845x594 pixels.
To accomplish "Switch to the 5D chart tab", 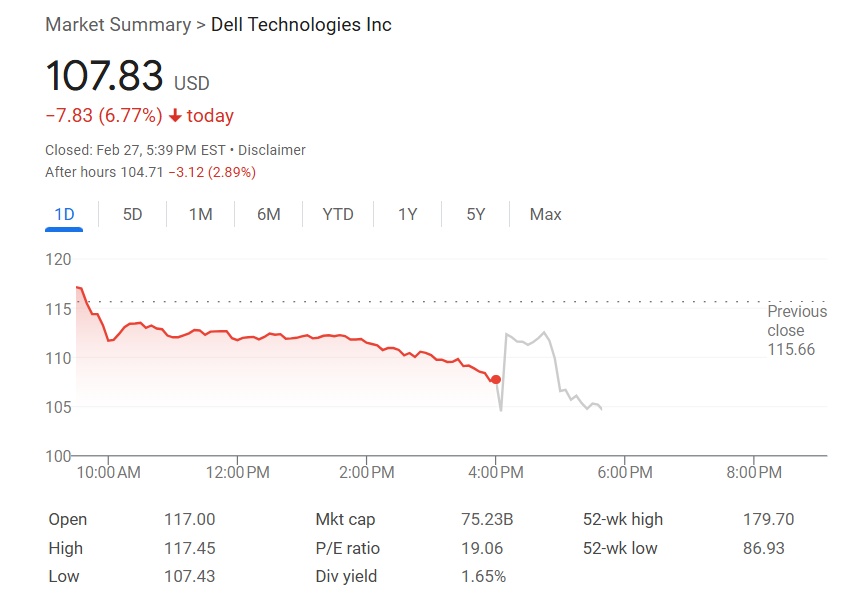I will (x=132, y=214).
